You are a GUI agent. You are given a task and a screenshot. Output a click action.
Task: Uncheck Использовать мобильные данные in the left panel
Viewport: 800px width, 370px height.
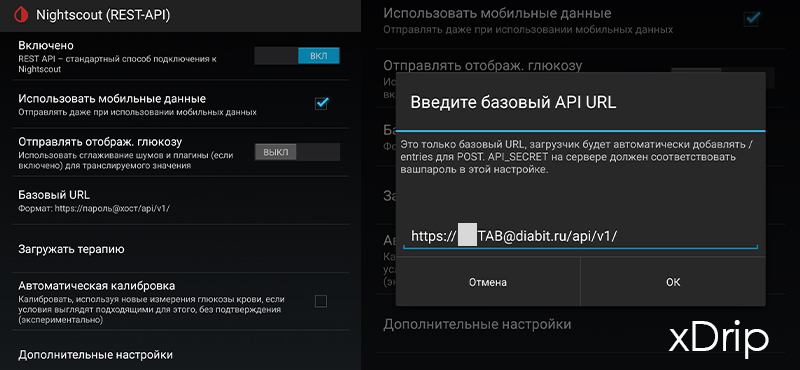321,104
